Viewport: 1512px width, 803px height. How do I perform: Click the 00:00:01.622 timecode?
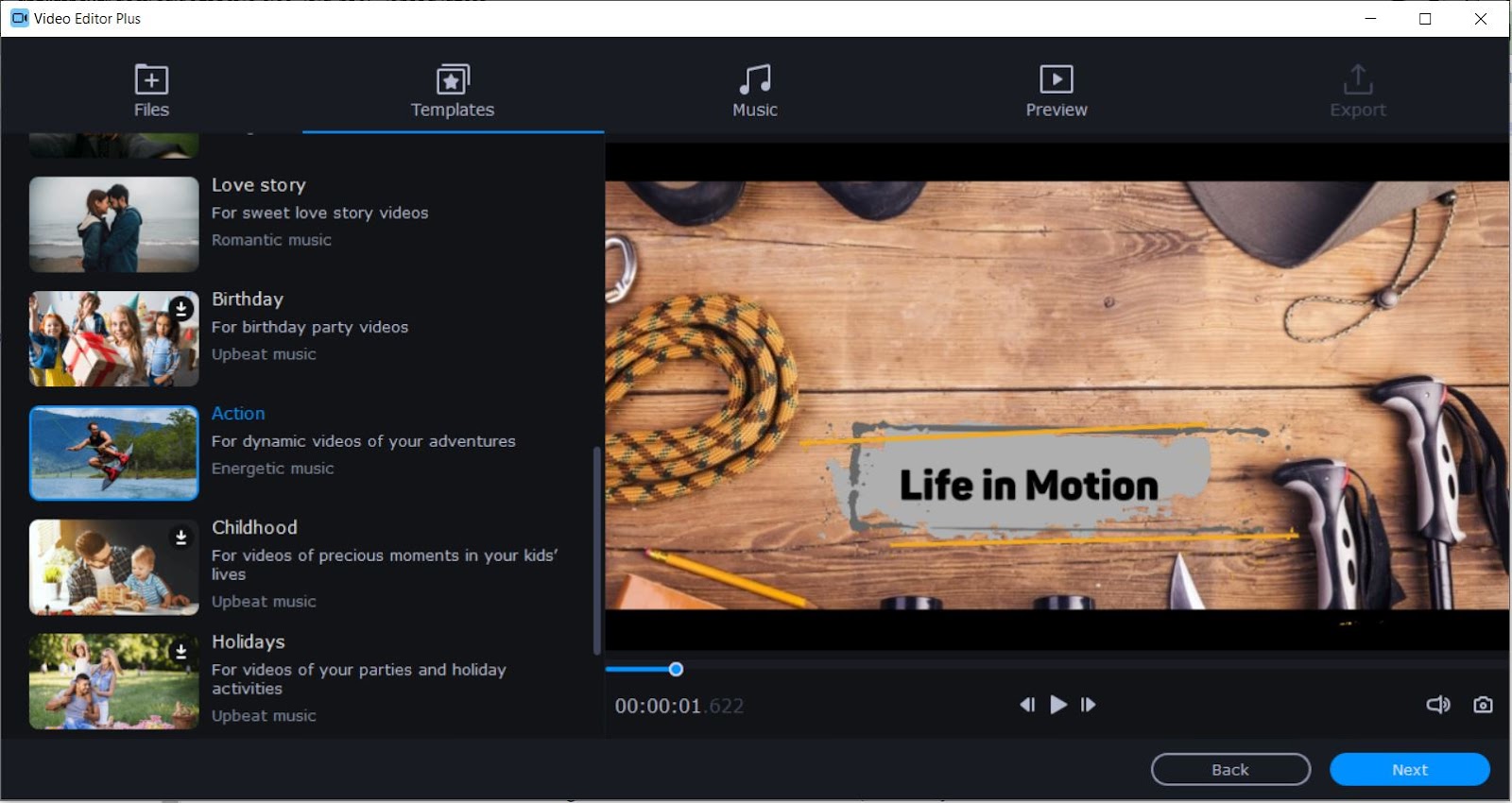[x=679, y=706]
